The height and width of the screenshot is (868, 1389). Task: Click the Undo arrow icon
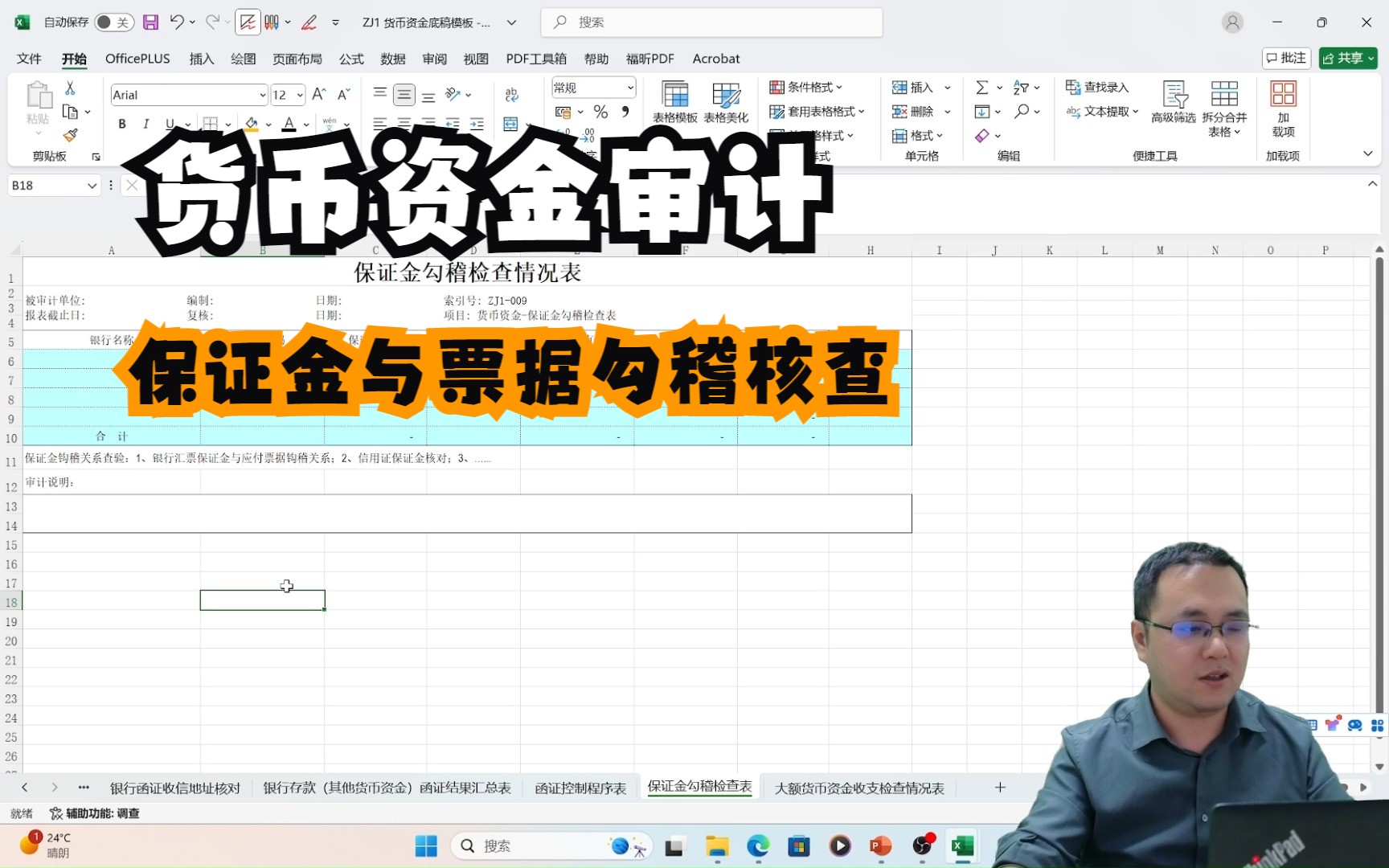pos(177,23)
